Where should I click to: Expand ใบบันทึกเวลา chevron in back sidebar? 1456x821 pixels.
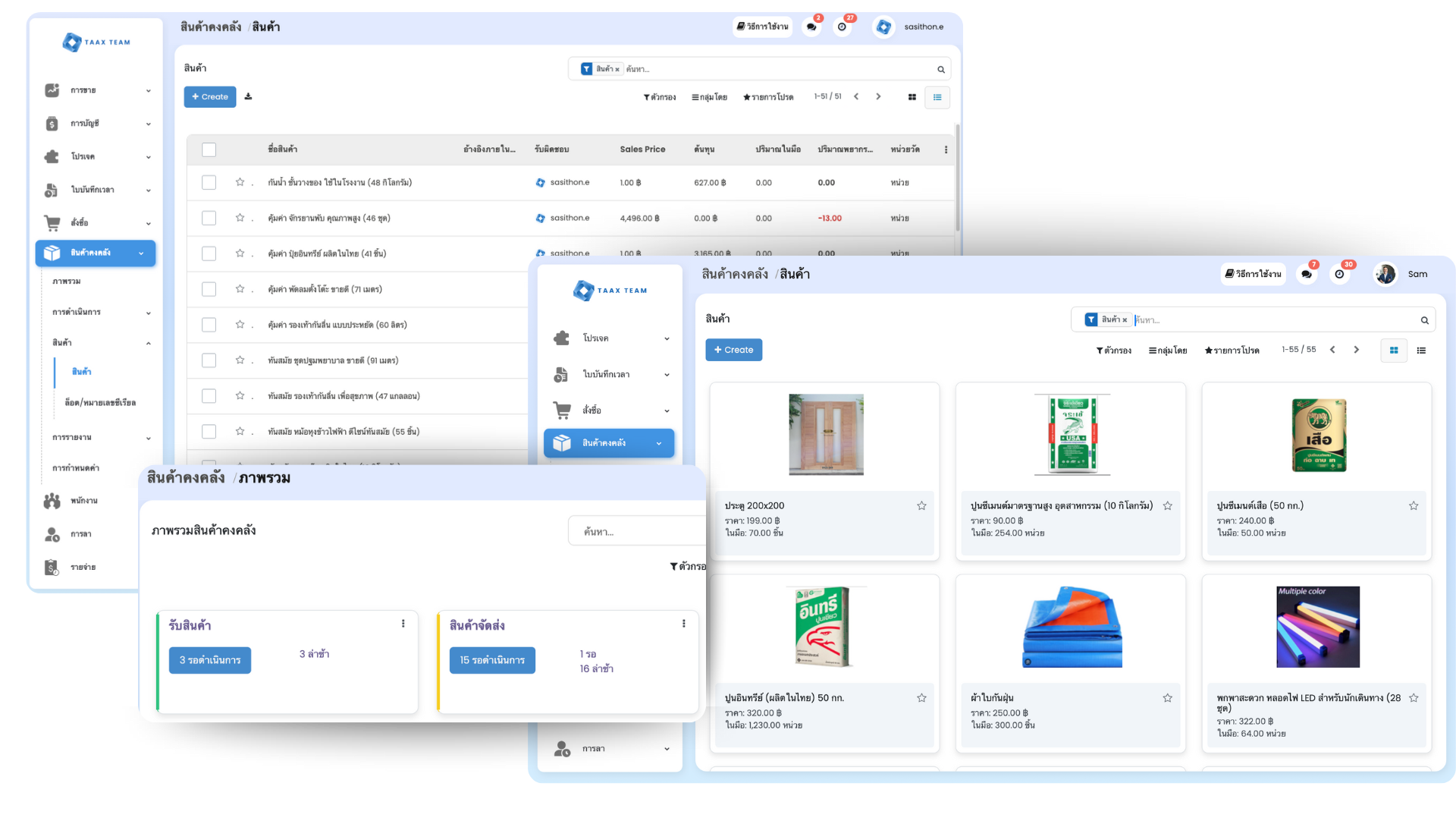pos(149,190)
